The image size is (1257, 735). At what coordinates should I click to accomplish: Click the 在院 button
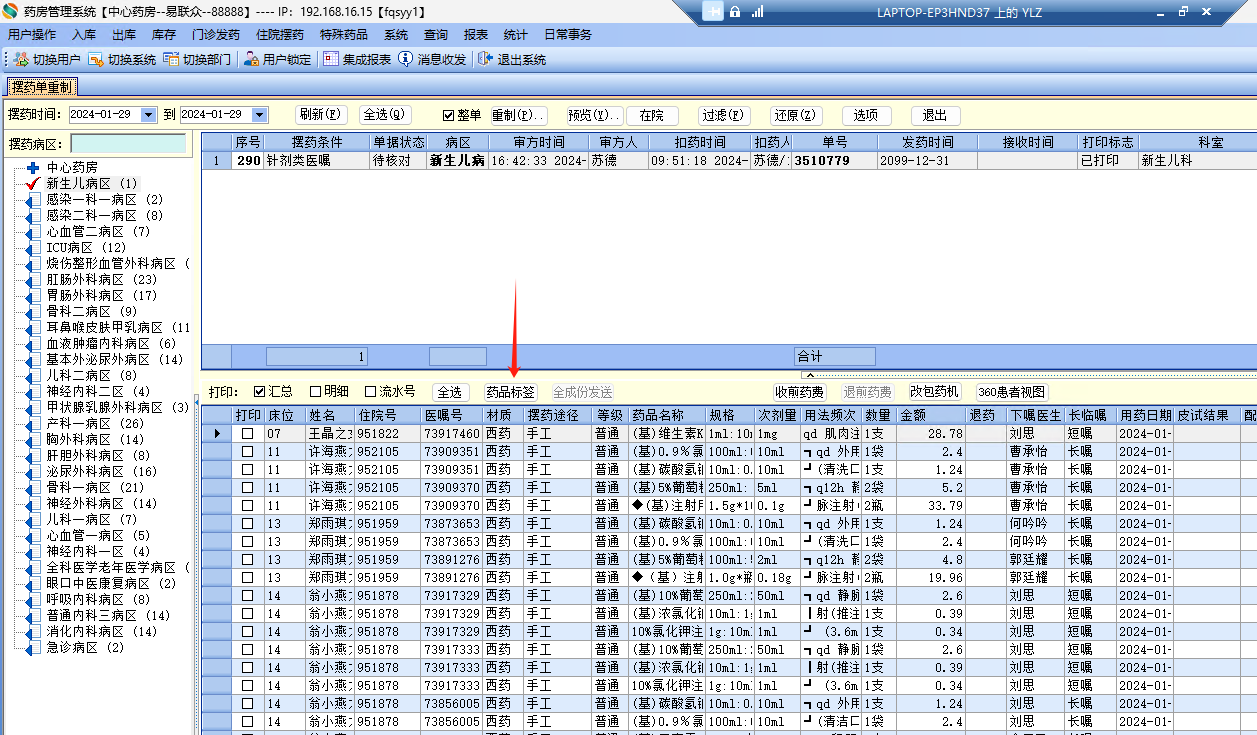[x=652, y=115]
